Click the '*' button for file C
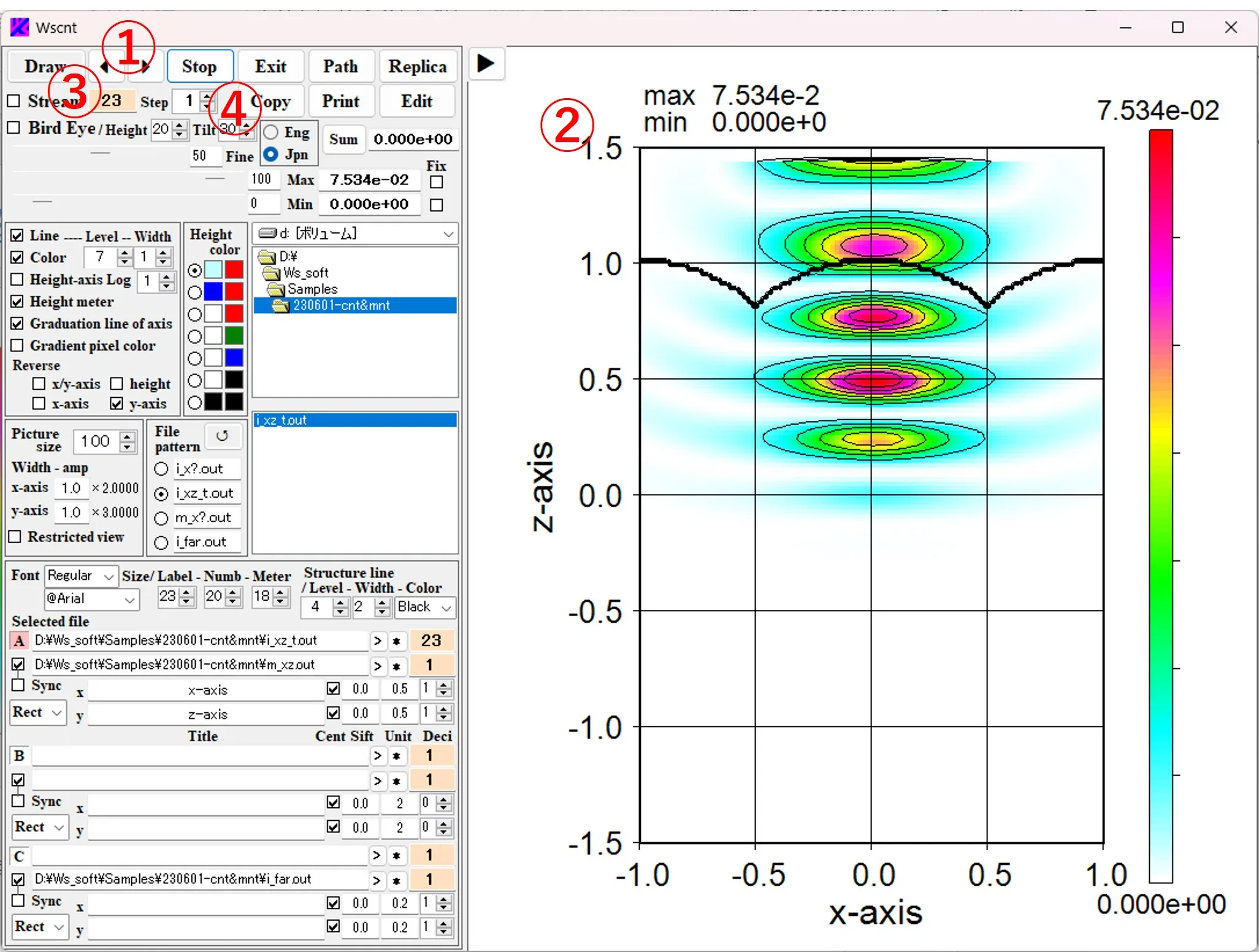The width and height of the screenshot is (1259, 952). [397, 855]
